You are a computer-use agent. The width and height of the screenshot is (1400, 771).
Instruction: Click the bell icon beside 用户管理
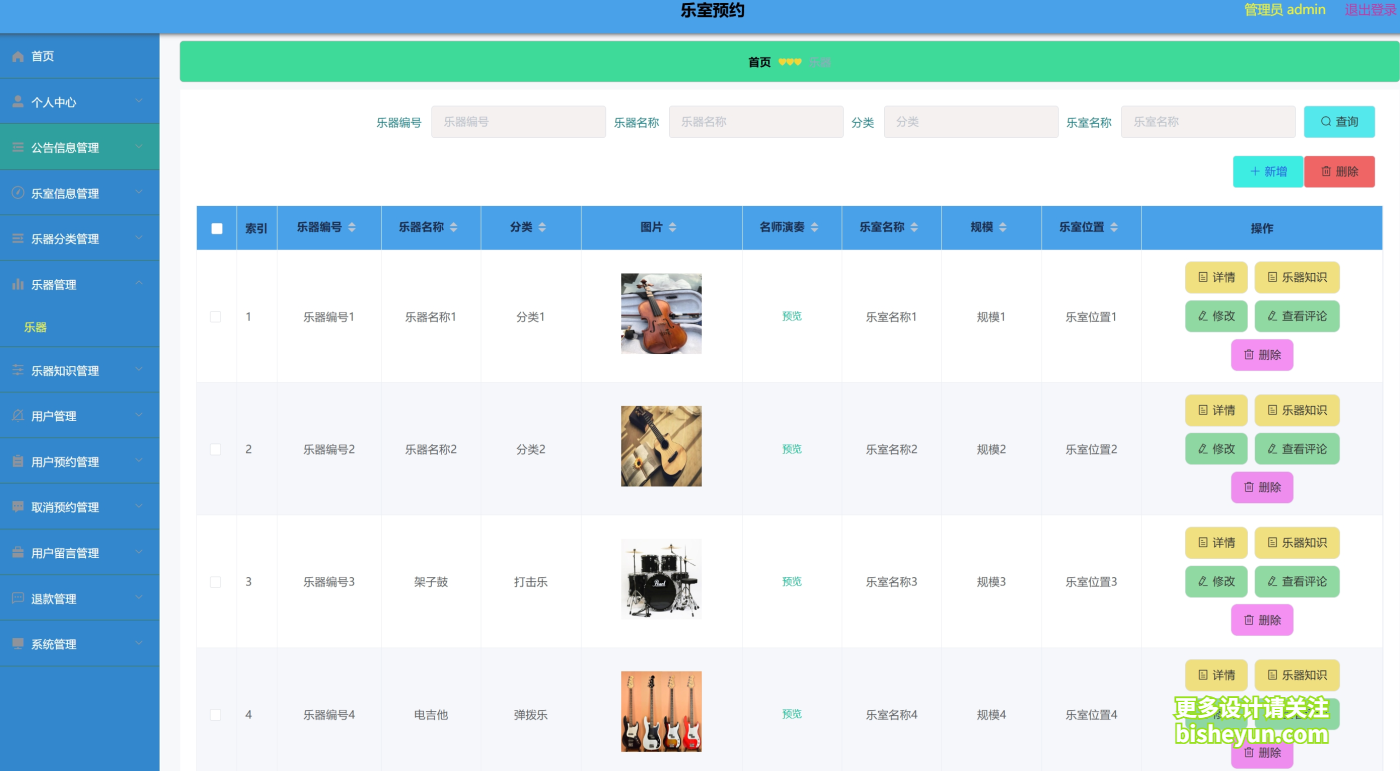point(18,416)
